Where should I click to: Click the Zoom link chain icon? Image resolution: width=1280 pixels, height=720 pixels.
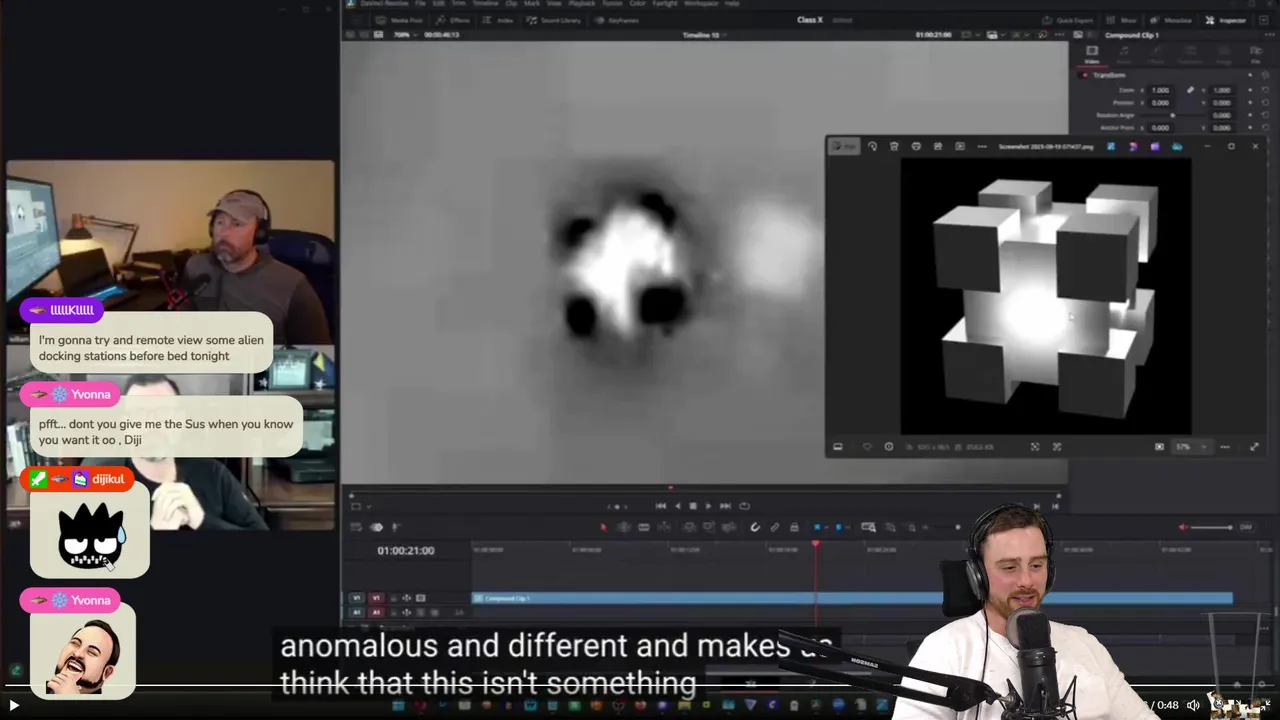[1190, 90]
